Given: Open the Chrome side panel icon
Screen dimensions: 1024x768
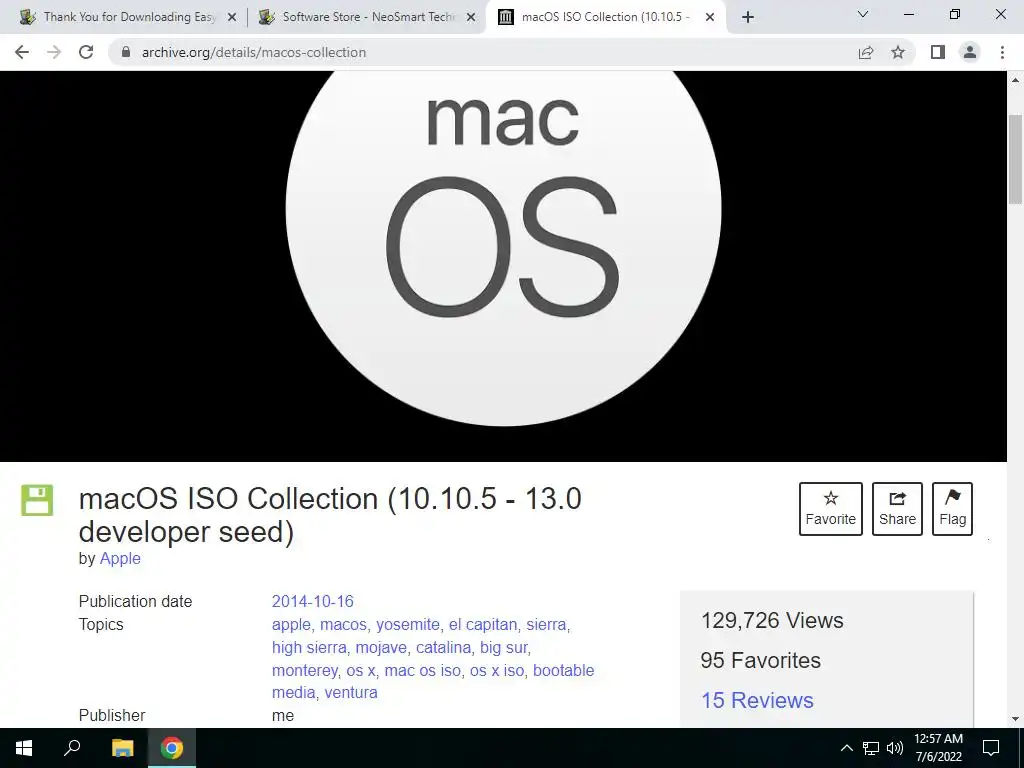Looking at the screenshot, I should pyautogui.click(x=938, y=52).
